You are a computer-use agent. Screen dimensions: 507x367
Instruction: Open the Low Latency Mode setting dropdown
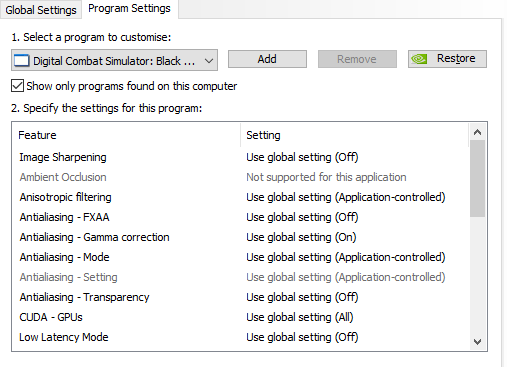(x=302, y=337)
